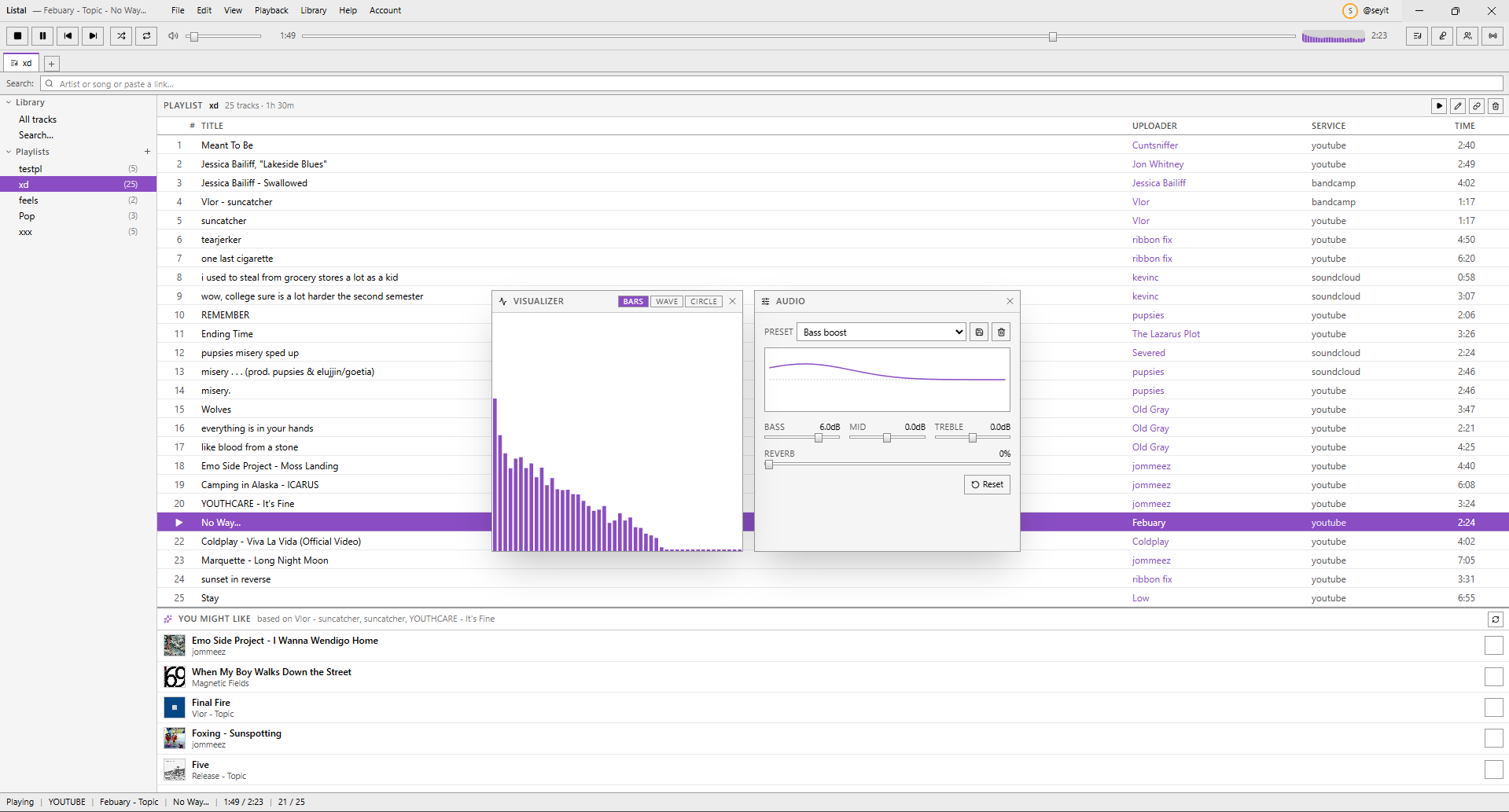This screenshot has width=1509, height=812.
Task: Collapse the Playlists tree section
Action: (x=9, y=152)
